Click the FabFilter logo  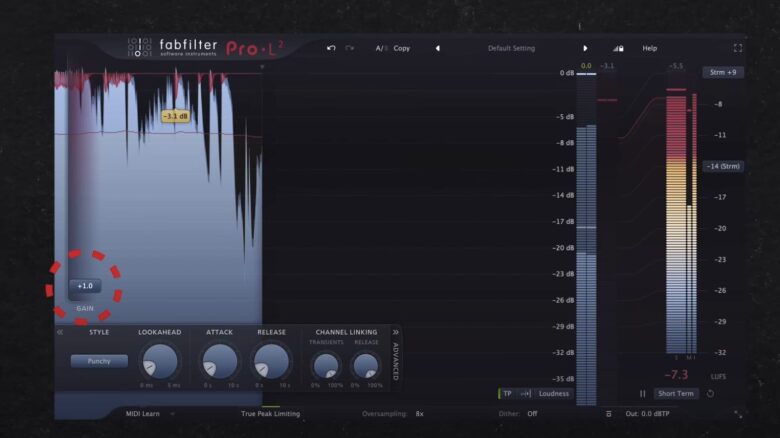173,48
